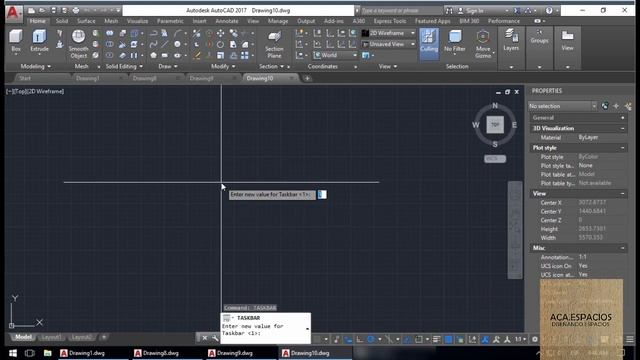The image size is (640, 360).
Task: Select the Move Gizmo tool
Action: tap(483, 44)
